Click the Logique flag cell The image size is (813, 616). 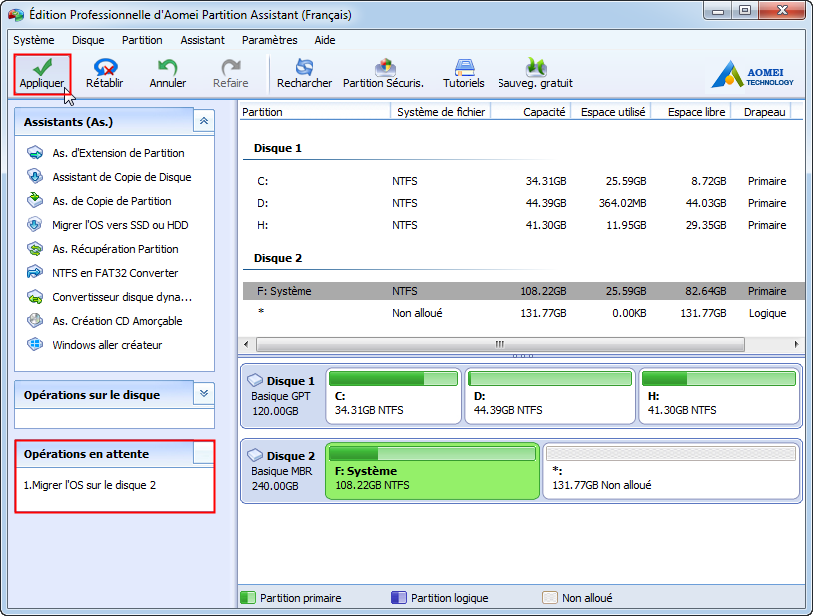pos(767,313)
